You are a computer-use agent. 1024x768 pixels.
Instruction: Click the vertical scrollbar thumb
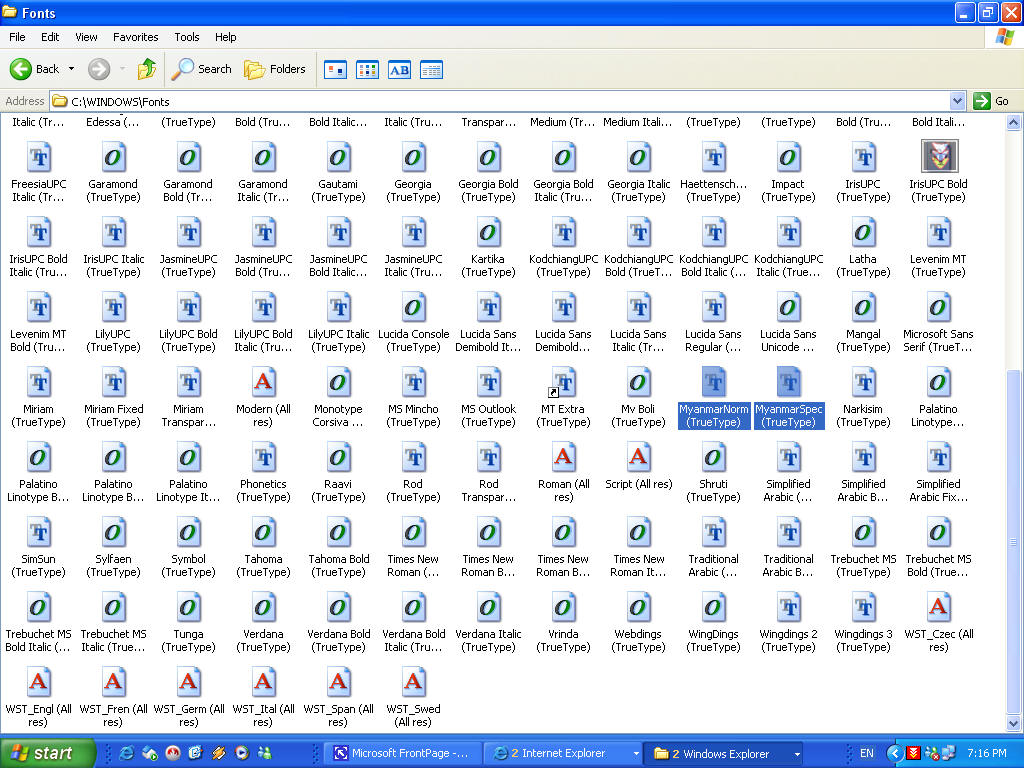pos(1014,541)
